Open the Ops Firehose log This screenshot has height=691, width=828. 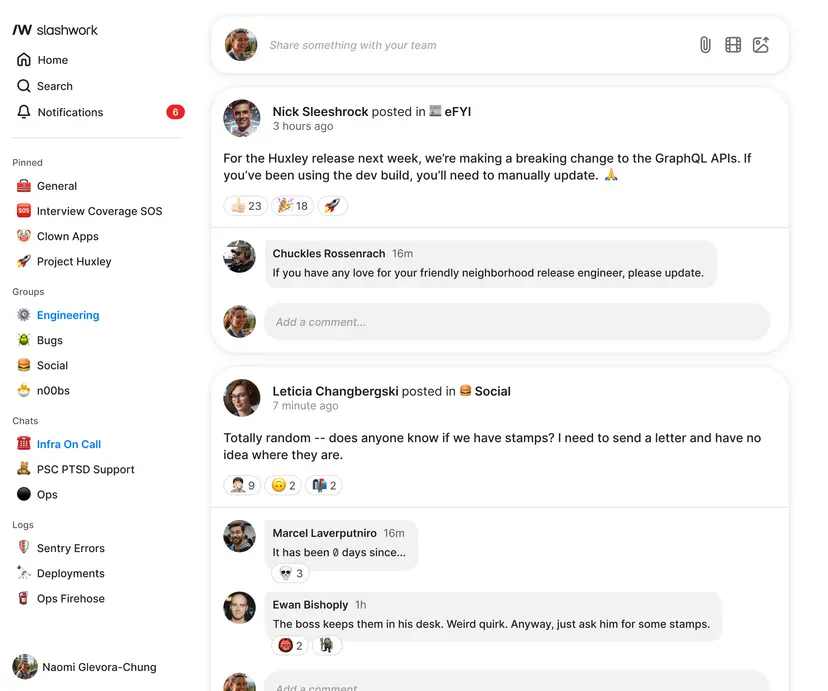tap(70, 598)
